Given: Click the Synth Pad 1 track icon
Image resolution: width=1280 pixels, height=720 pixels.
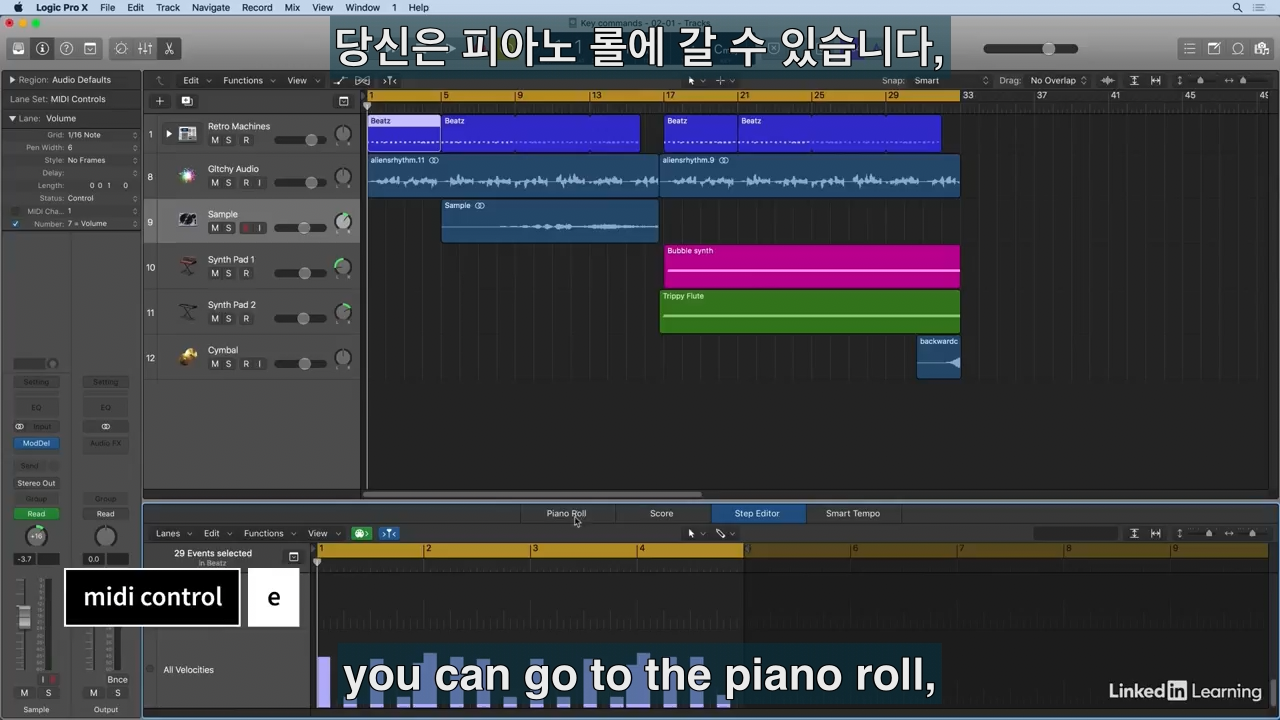Looking at the screenshot, I should click(x=187, y=266).
